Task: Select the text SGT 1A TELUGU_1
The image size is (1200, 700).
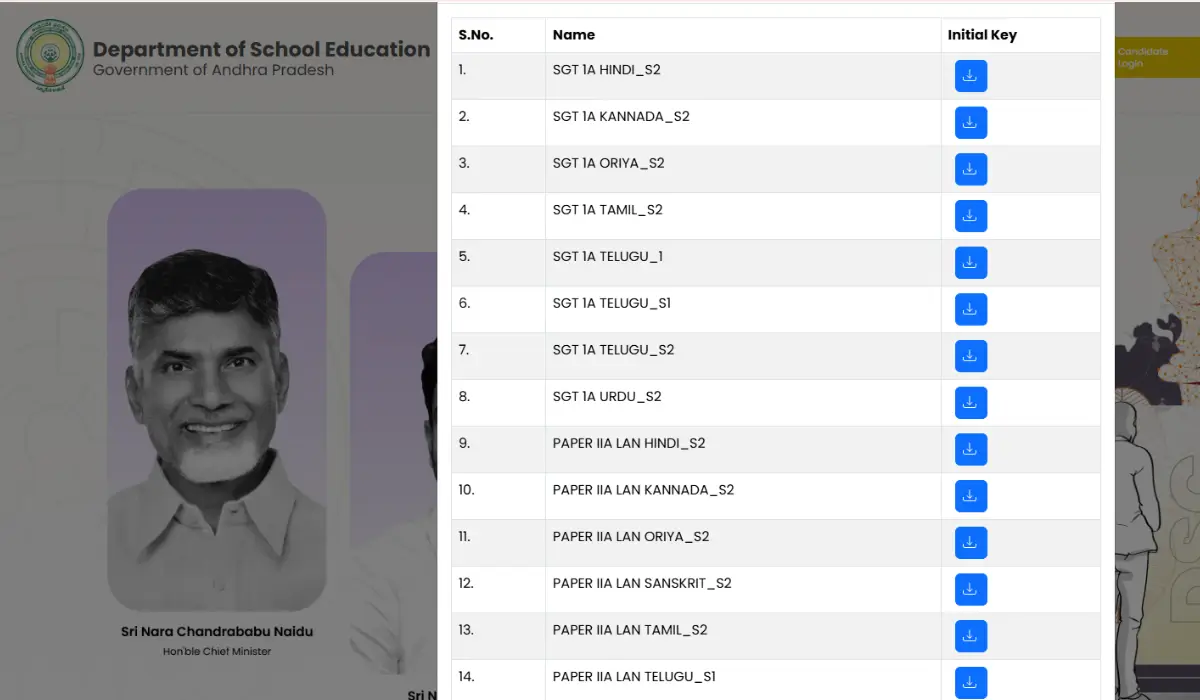Action: point(608,256)
